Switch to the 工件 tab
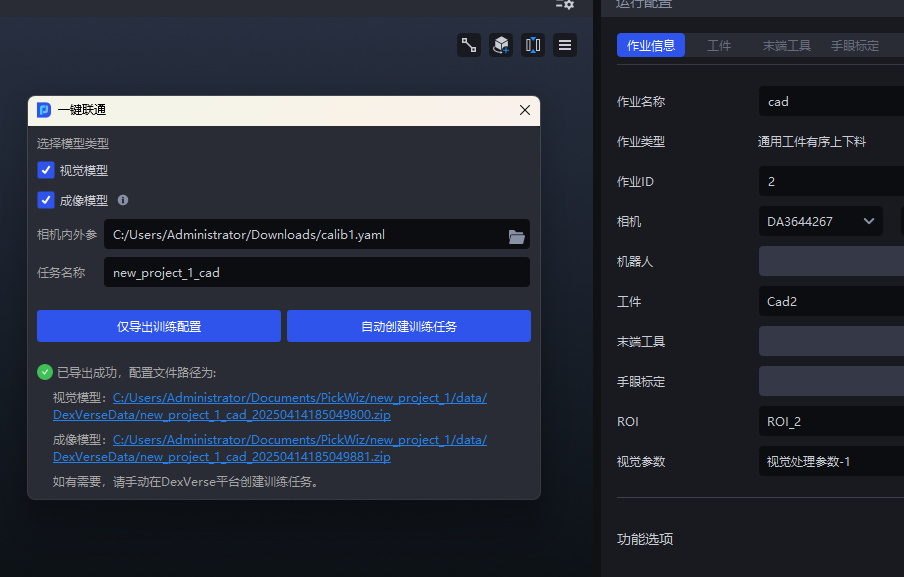 coord(719,46)
